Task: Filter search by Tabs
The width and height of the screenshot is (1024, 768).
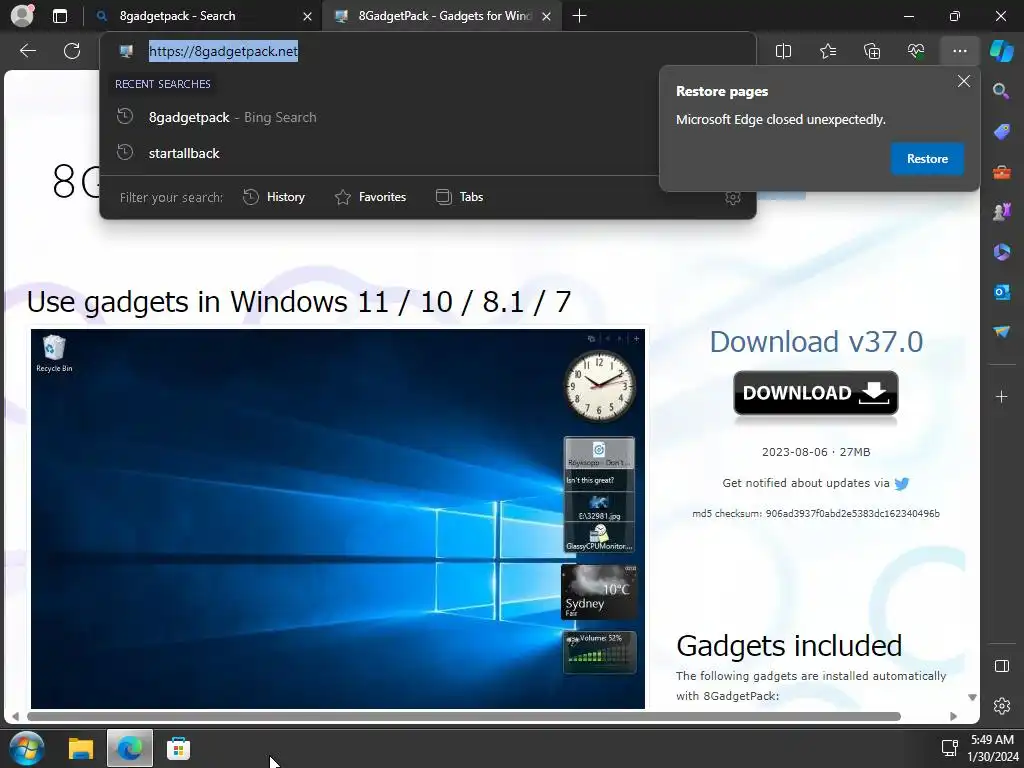Action: pos(460,197)
